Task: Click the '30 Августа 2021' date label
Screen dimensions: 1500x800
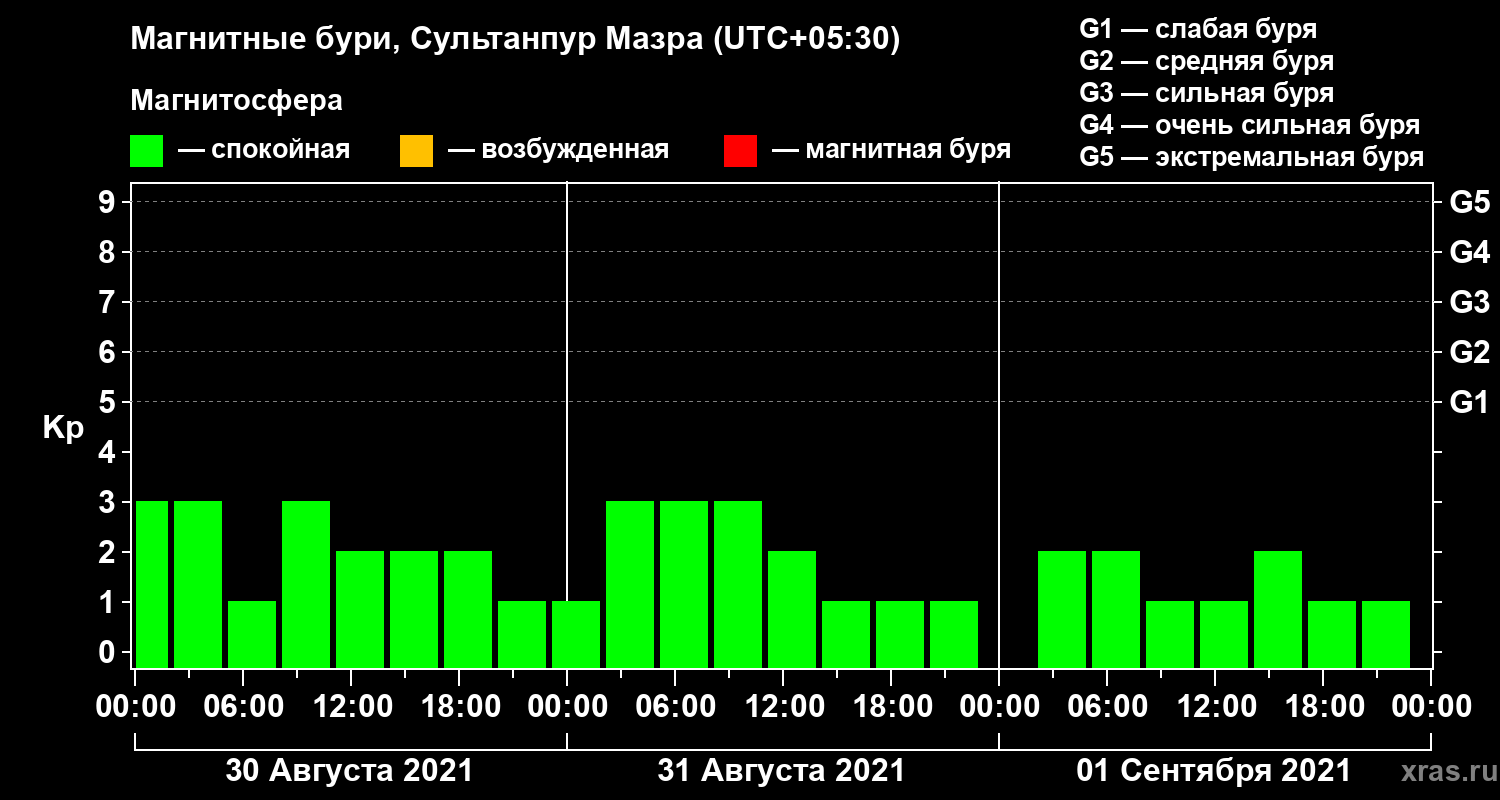Action: [349, 771]
